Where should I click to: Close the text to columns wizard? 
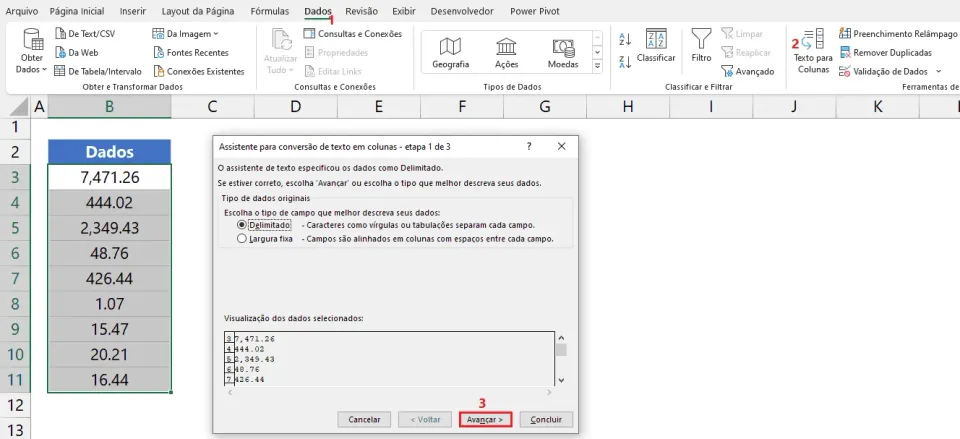[x=561, y=146]
